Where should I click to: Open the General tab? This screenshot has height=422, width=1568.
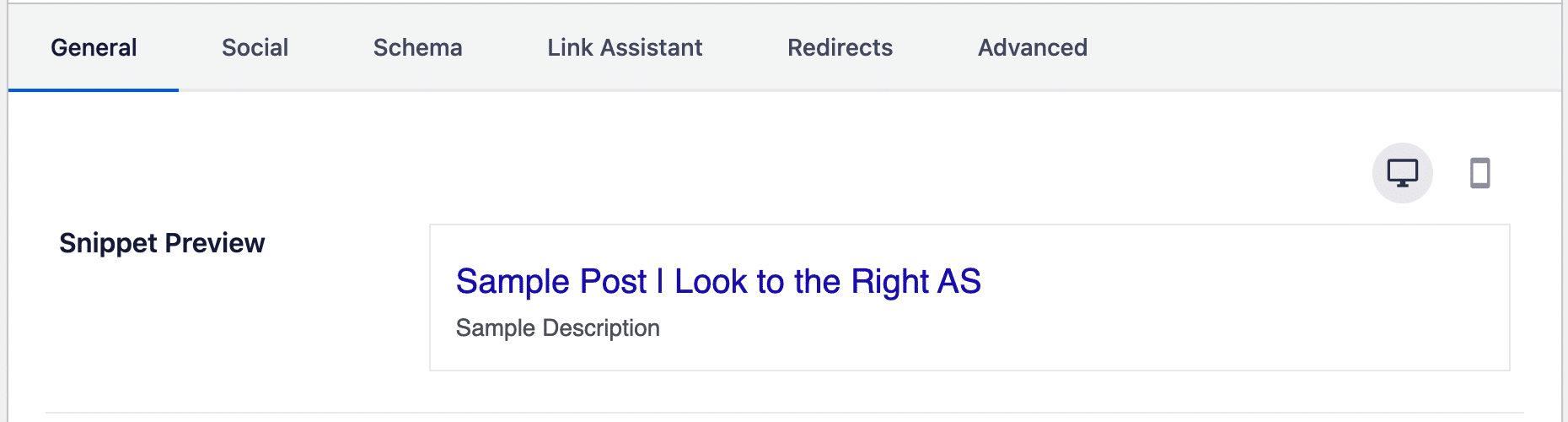94,47
